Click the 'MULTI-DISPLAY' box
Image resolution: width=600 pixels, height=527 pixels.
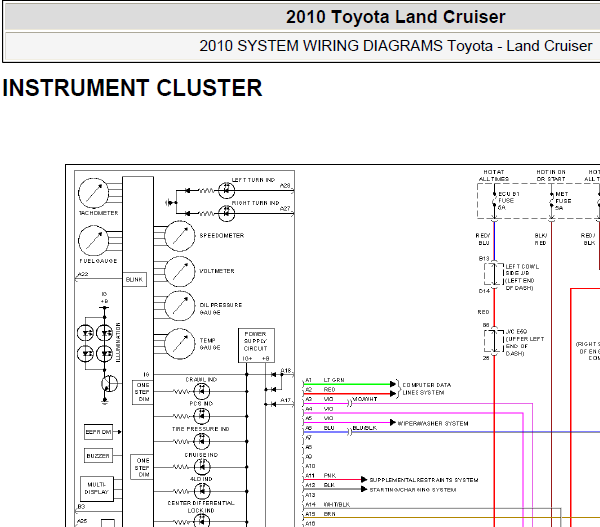tap(97, 489)
